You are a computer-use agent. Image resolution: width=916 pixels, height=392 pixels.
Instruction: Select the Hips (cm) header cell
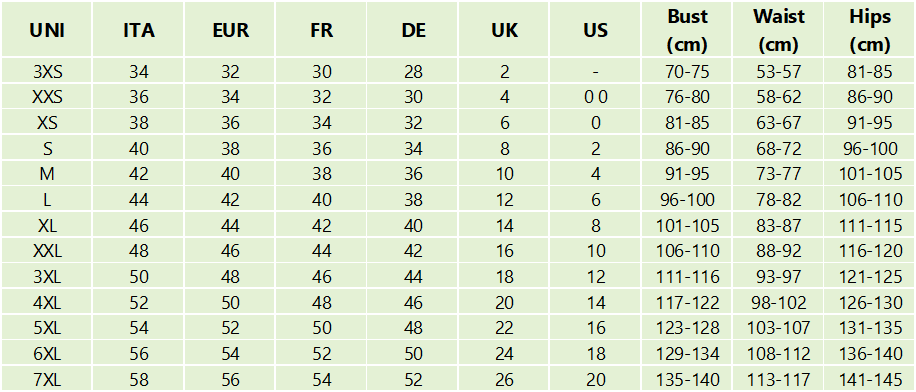click(x=869, y=30)
